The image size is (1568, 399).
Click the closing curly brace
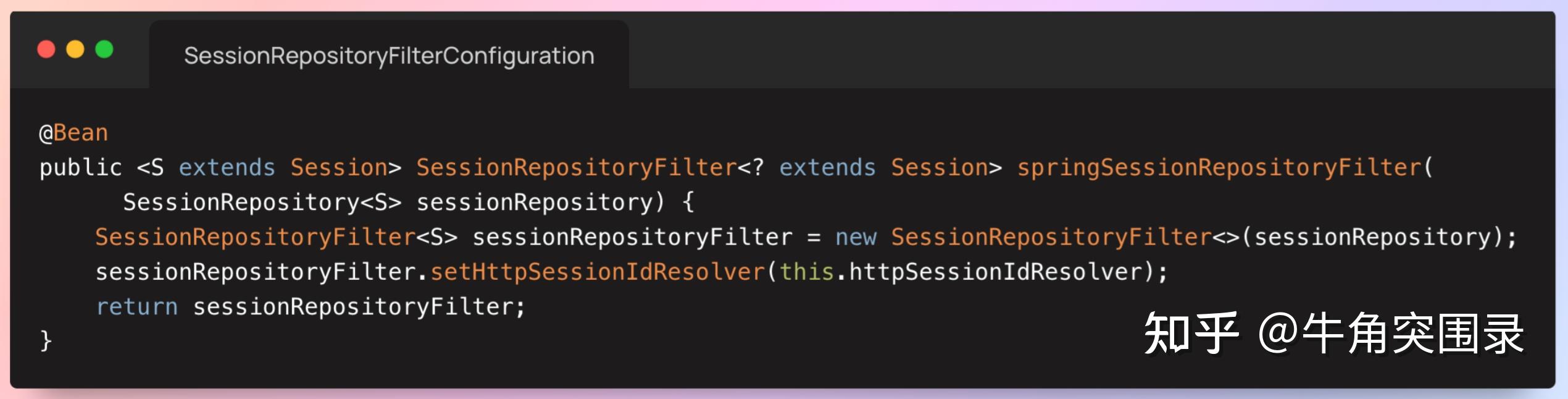coord(46,341)
